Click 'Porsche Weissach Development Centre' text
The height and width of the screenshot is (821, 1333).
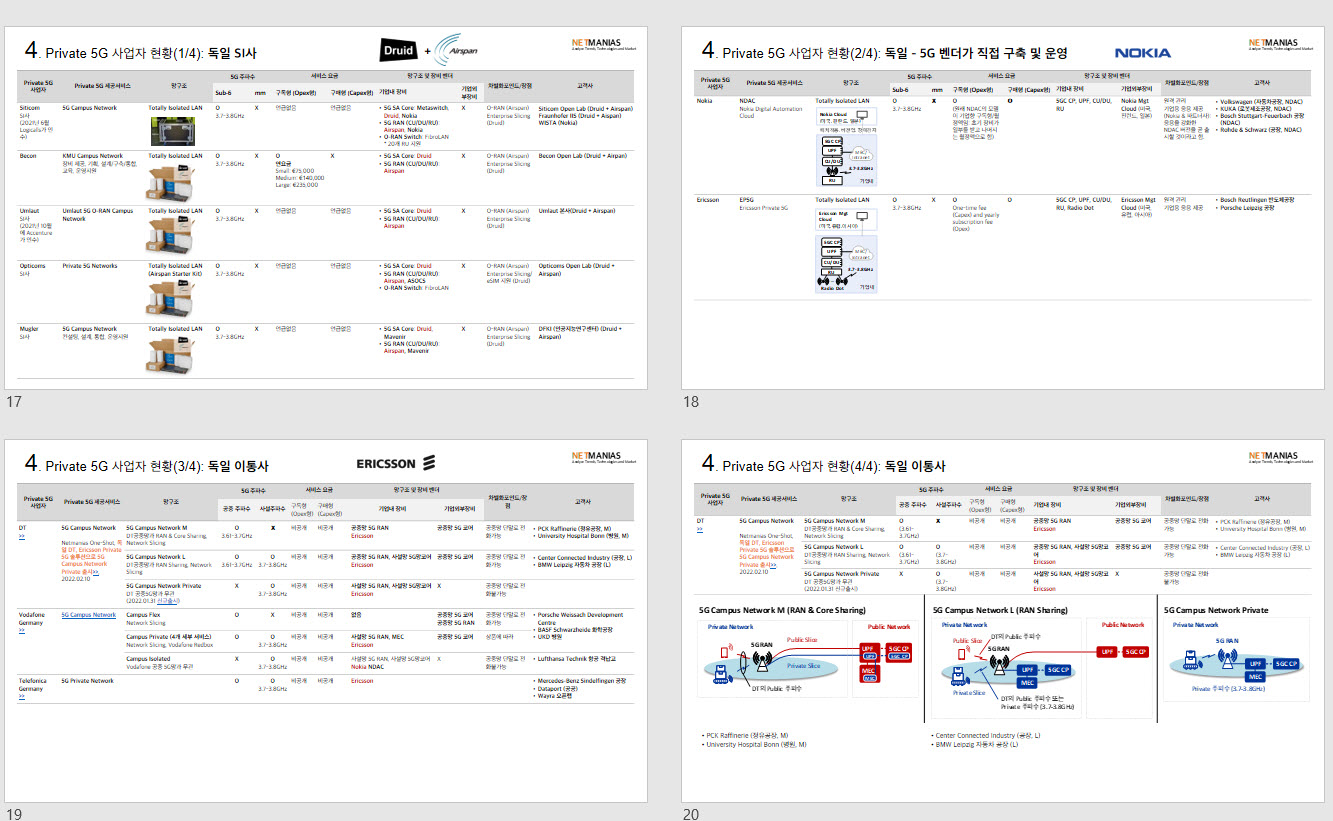580,618
